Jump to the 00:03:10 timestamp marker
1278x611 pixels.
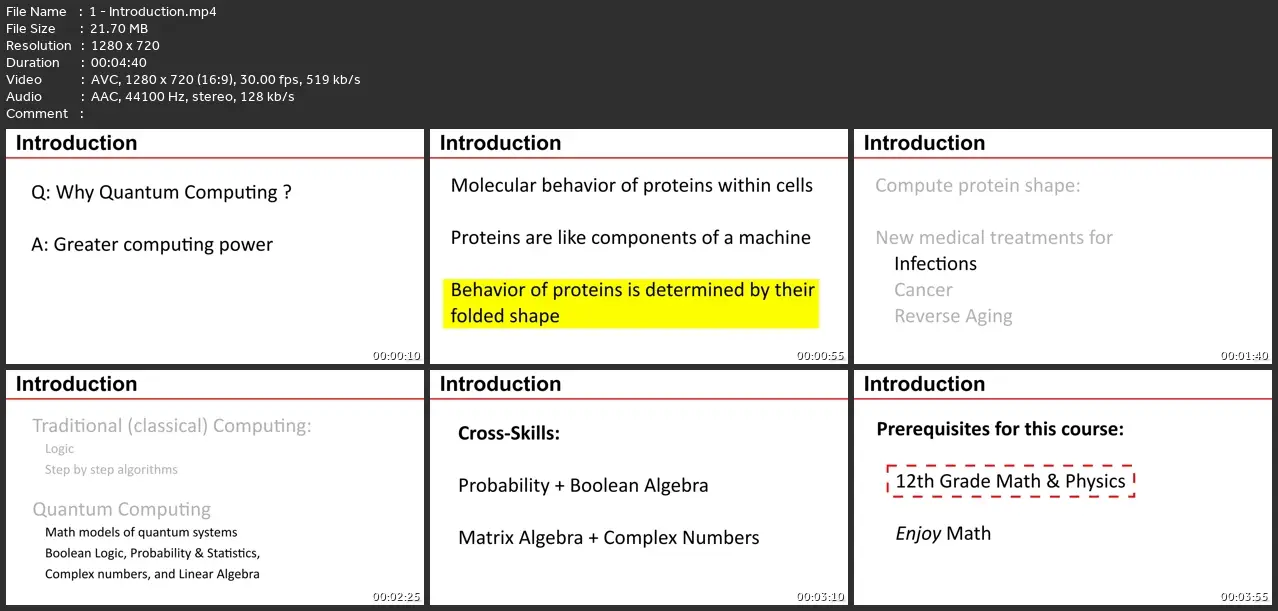coord(821,597)
